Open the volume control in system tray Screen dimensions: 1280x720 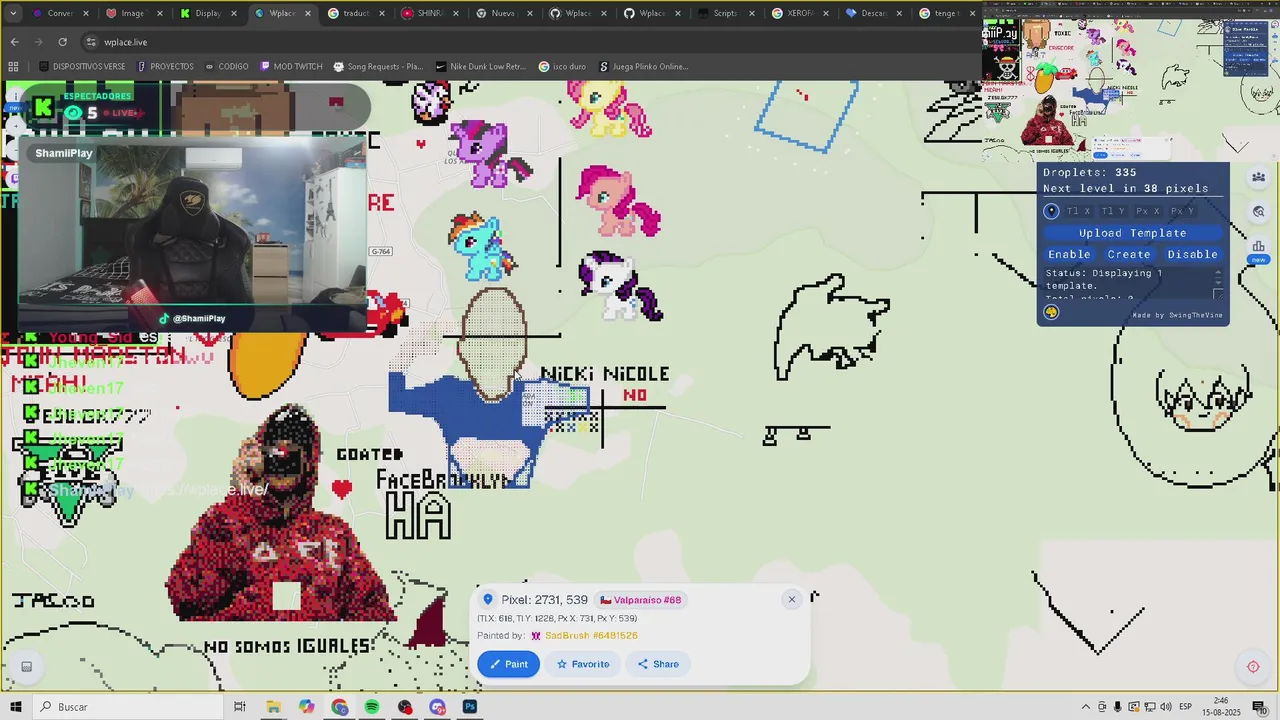click(x=1166, y=707)
